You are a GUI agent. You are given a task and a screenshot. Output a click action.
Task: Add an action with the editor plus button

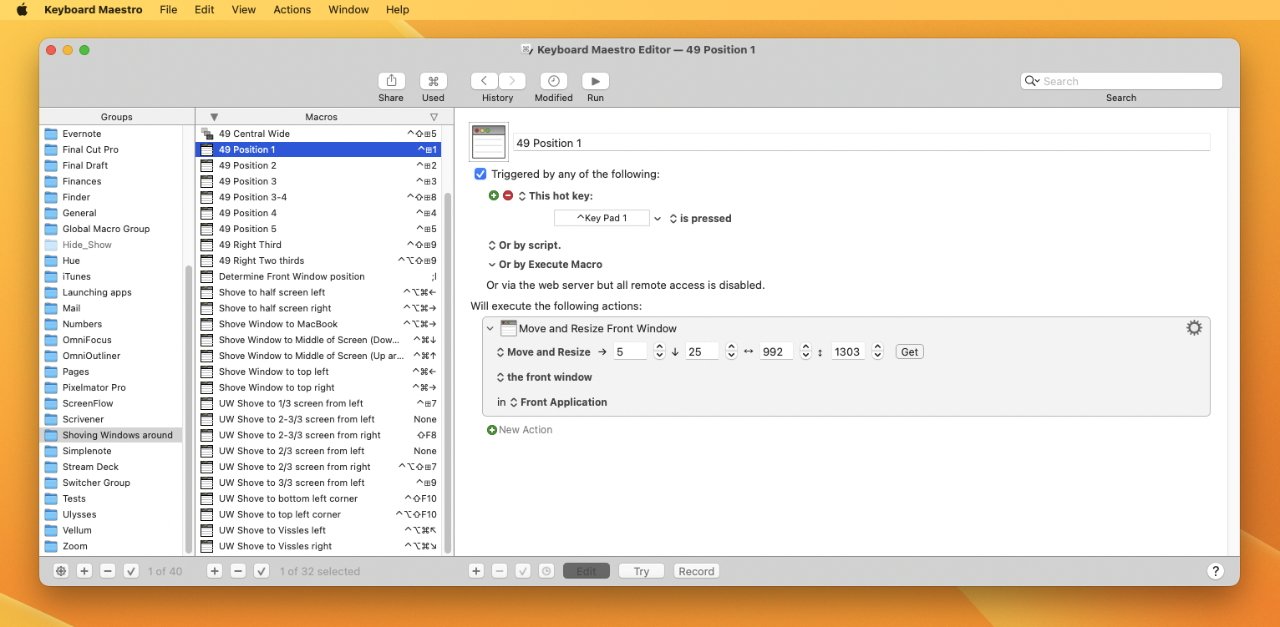[476, 571]
